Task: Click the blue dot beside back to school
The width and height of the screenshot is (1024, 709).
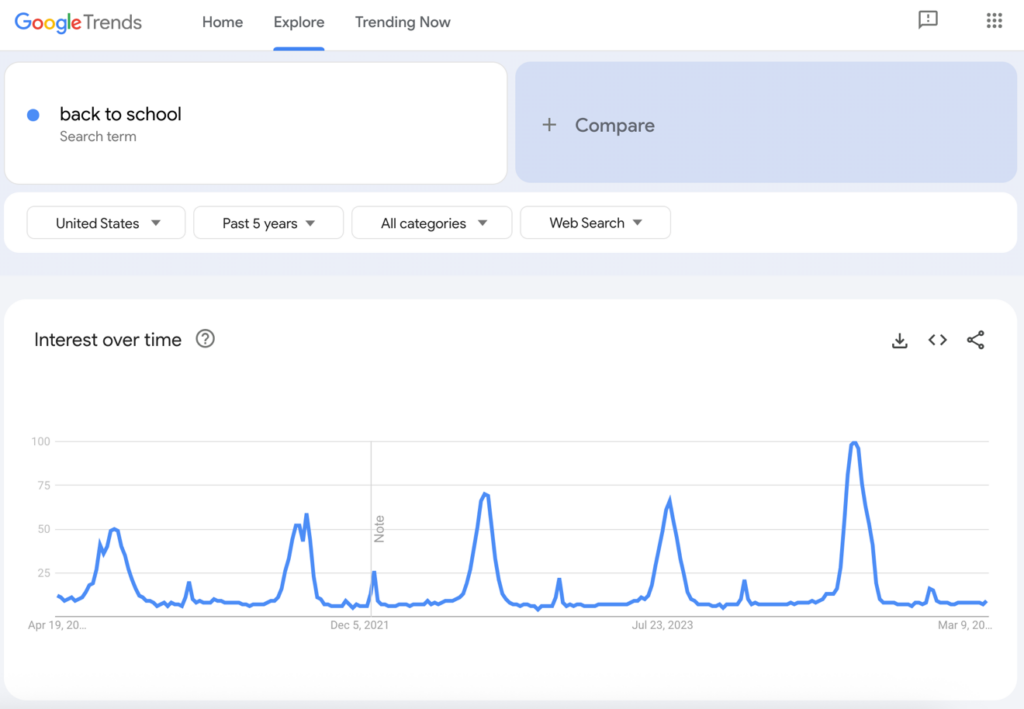Action: click(33, 115)
